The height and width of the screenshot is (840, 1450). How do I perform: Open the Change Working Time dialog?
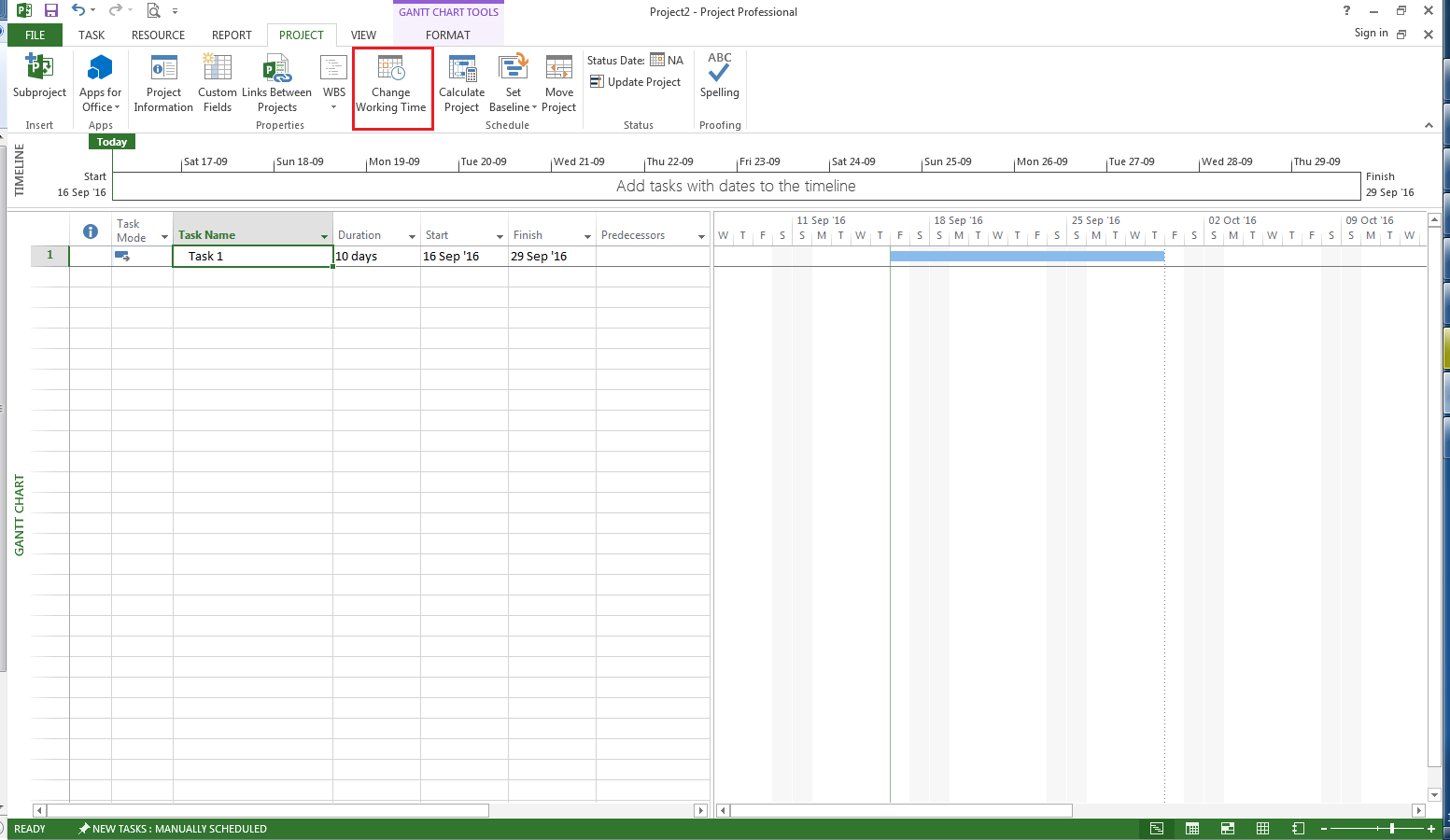click(x=390, y=83)
